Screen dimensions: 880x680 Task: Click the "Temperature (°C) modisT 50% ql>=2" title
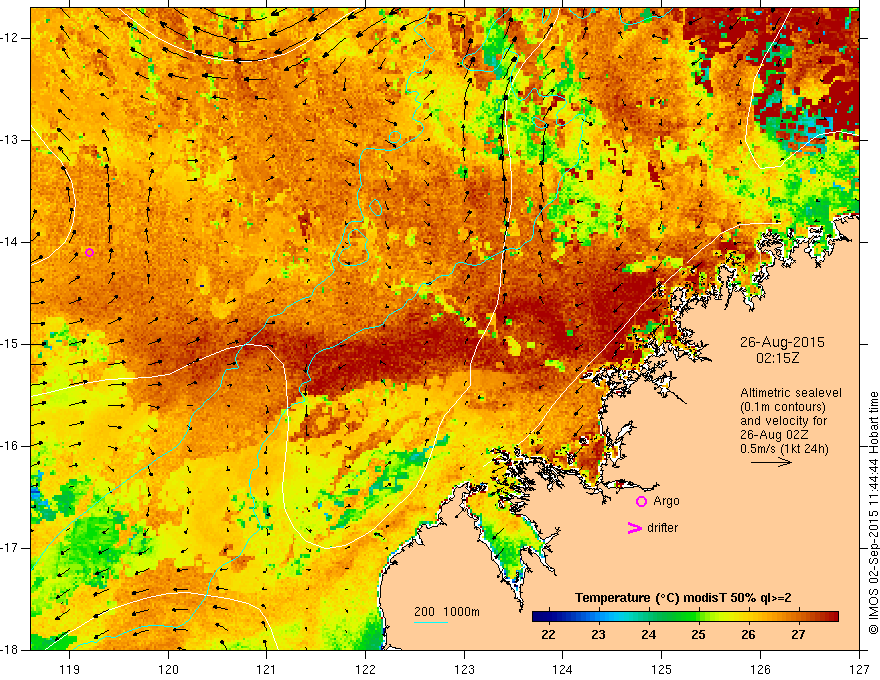coord(683,598)
